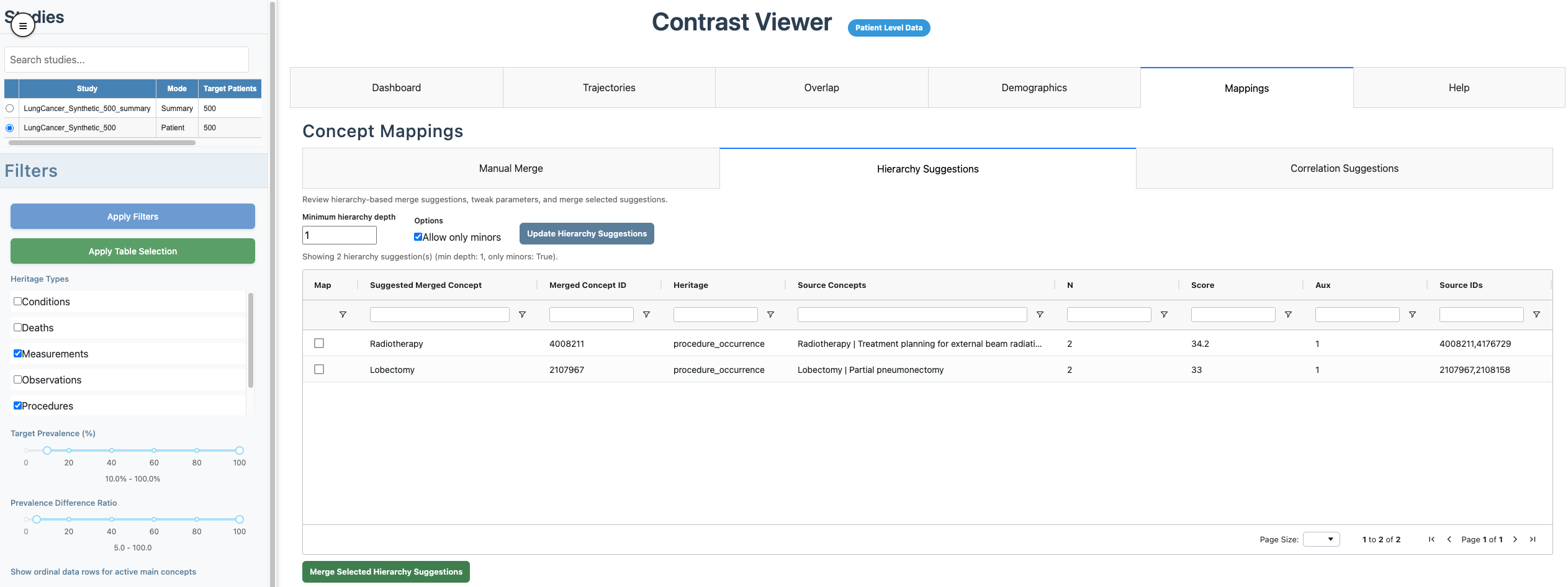Click the filter icon for Map column
The image size is (1568, 587).
click(343, 315)
